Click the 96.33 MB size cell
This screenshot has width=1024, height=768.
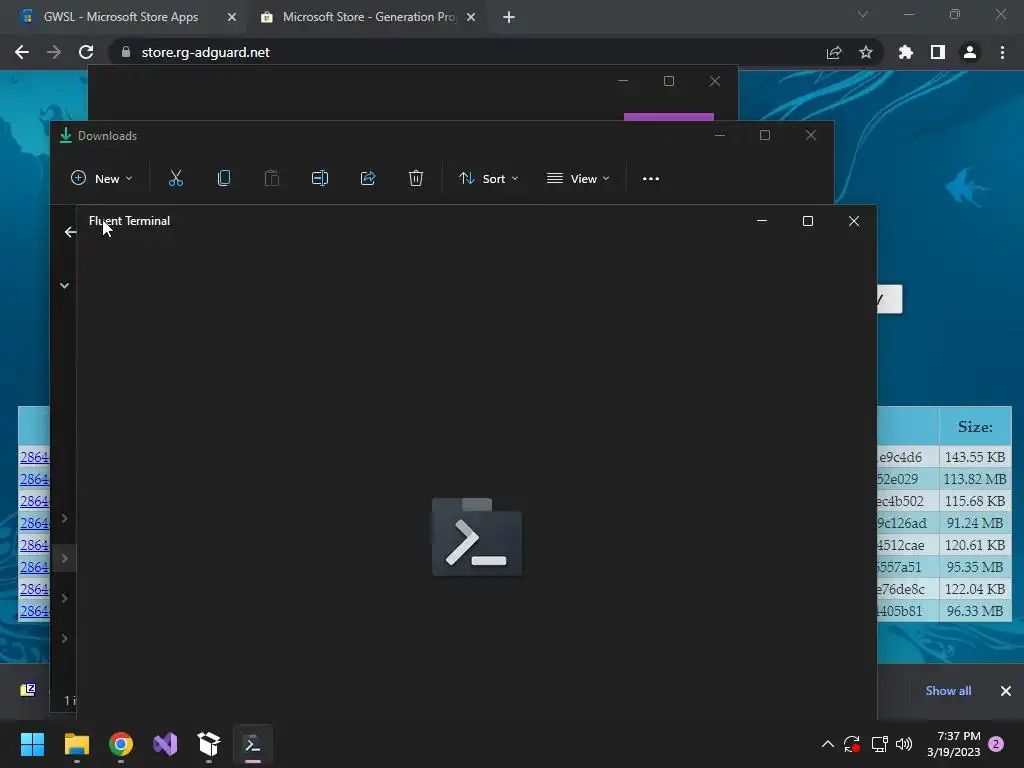coord(975,611)
